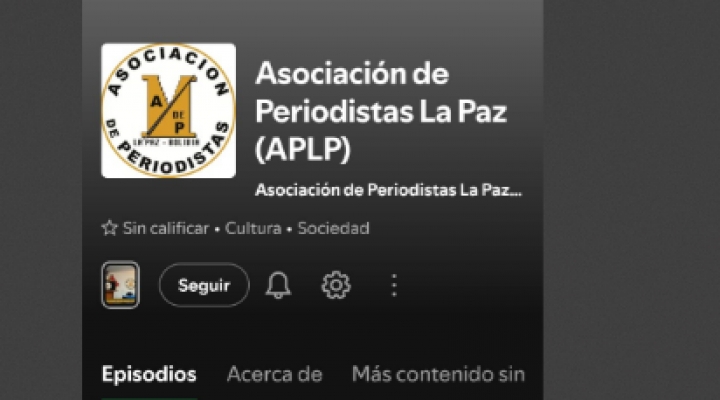The image size is (720, 400).
Task: Expand the truncated author name Asociación de Periodistas La Paz…
Action: [x=388, y=190]
